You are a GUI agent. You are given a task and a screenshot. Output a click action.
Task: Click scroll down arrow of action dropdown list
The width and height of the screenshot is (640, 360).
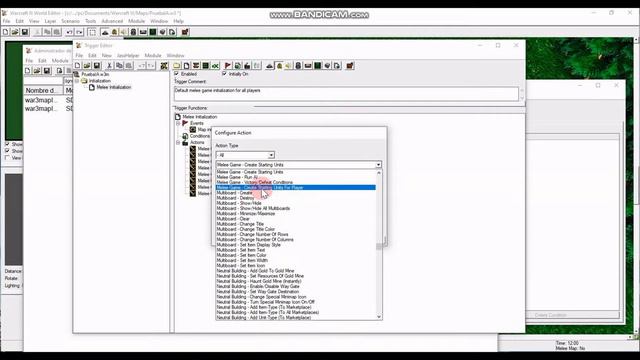coord(379,317)
